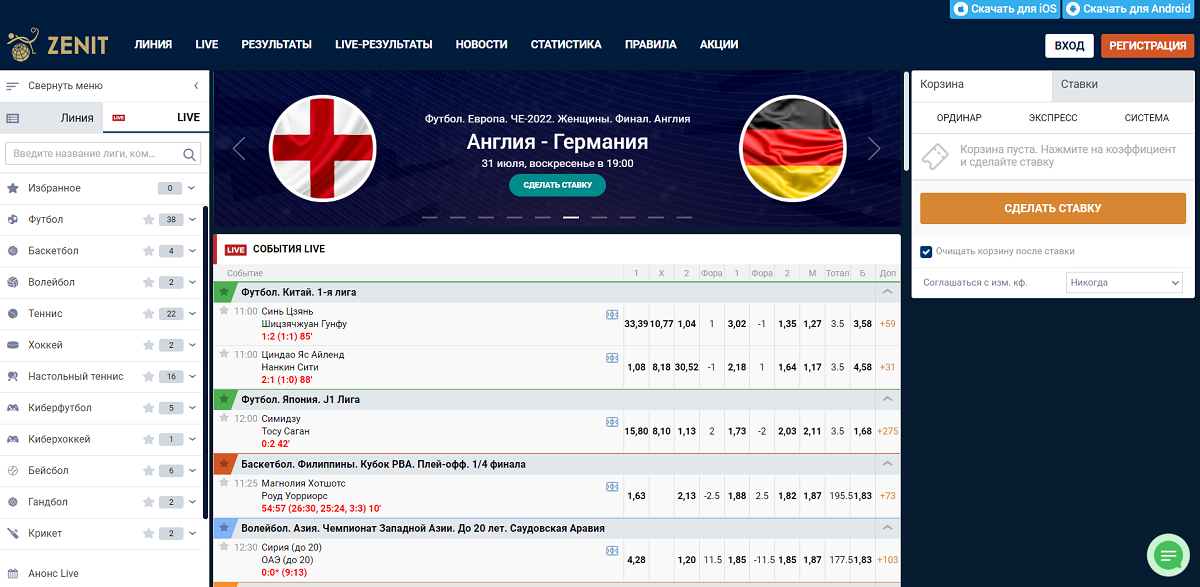The height and width of the screenshot is (587, 1200).
Task: Click the Хоккей sport icon in sidebar
Action: pos(13,345)
